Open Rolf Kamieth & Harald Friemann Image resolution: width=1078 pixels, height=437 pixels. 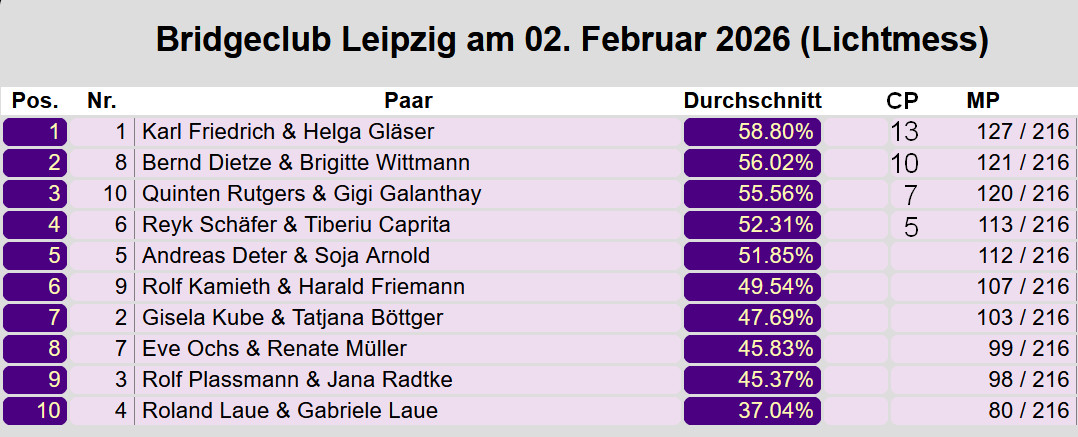[303, 287]
